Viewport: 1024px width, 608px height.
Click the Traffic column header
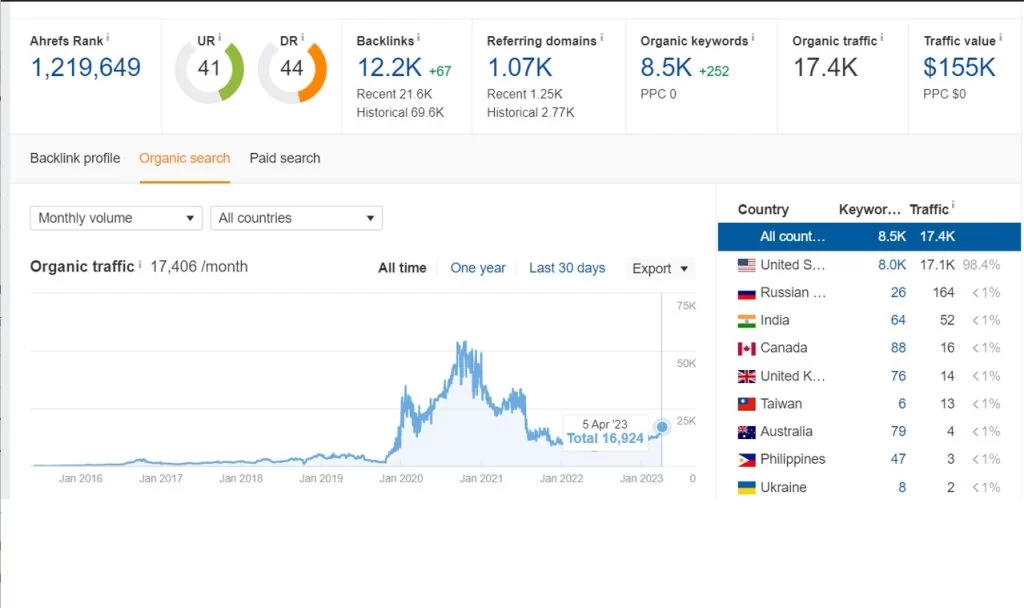point(929,210)
